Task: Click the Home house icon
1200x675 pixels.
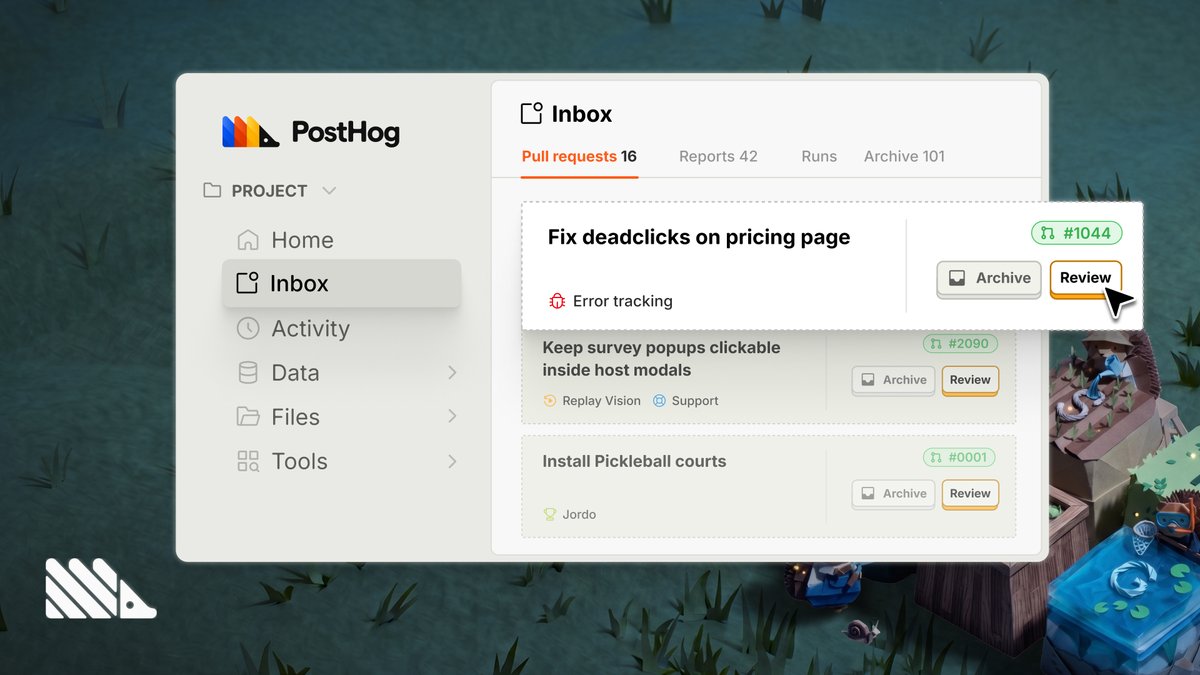Action: click(x=247, y=240)
